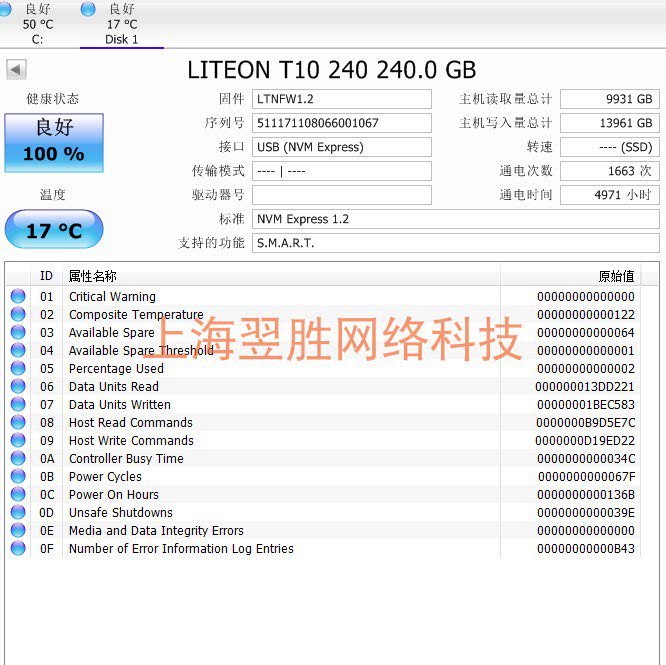The image size is (666, 665).
Task: Click status orb for Critical Warning row
Action: (18, 296)
